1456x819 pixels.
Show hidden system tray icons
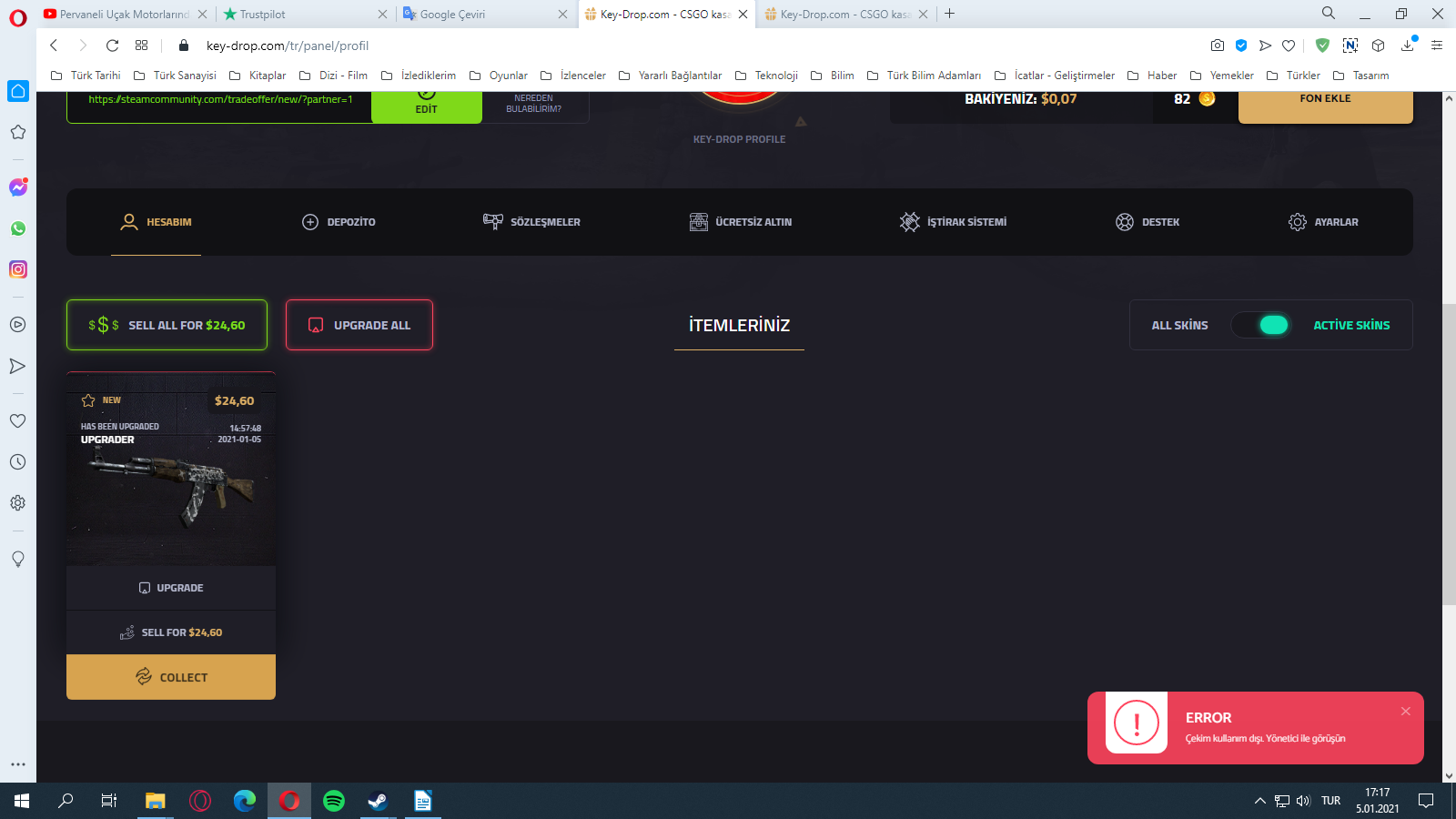[x=1260, y=801]
